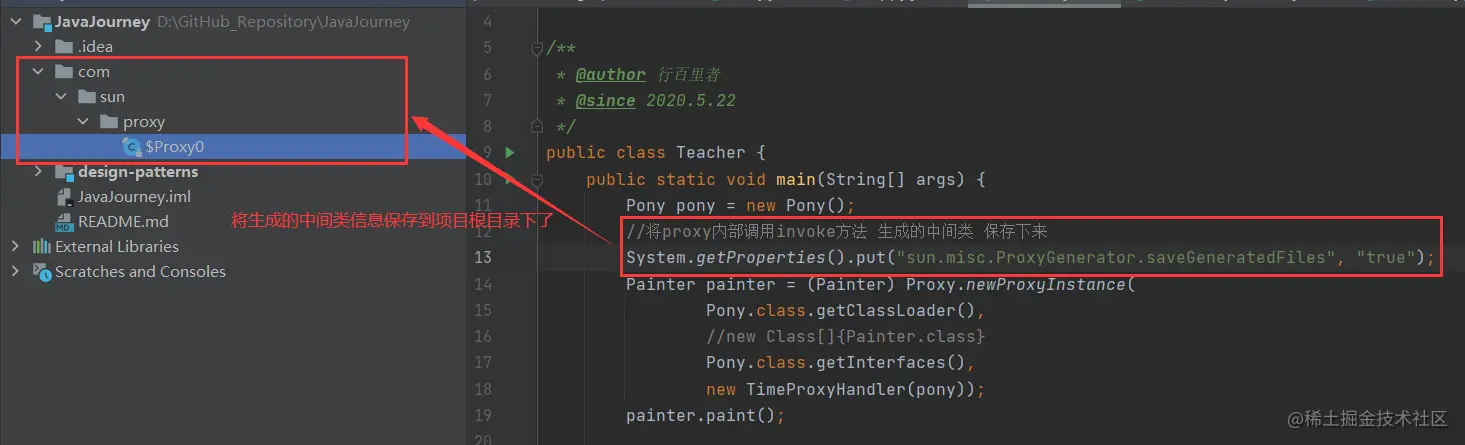Run the Teacher class via gutter arrow
1465x445 pixels.
tap(510, 152)
